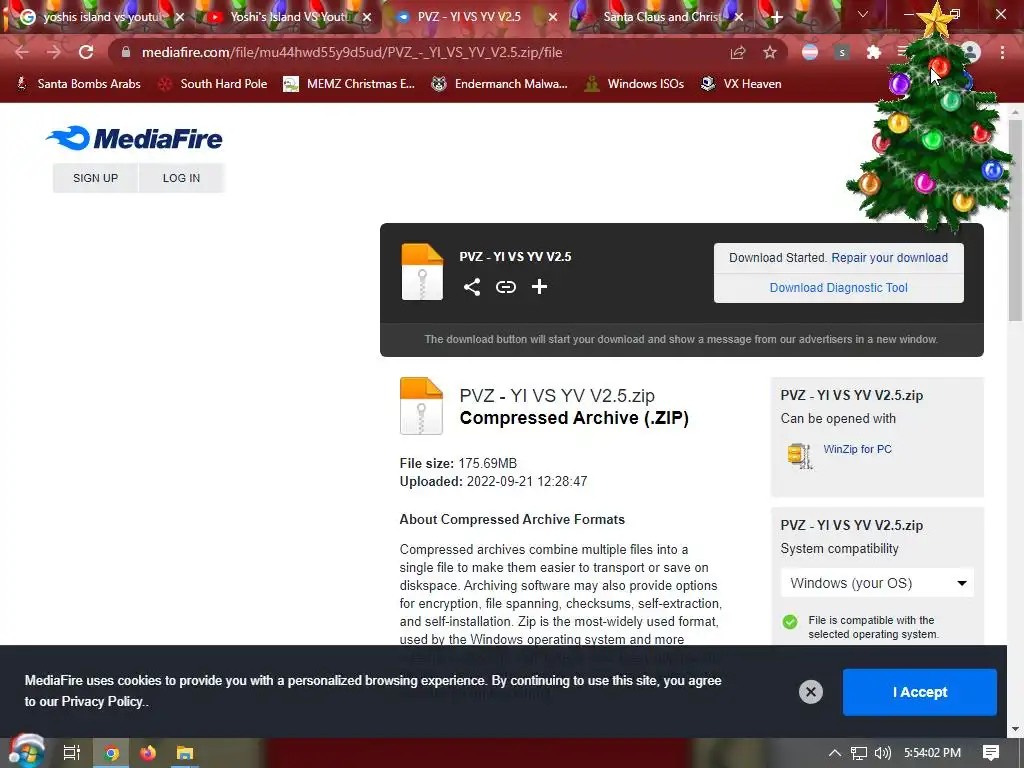Open the tab search chevron
This screenshot has height=768, width=1024.
(863, 14)
